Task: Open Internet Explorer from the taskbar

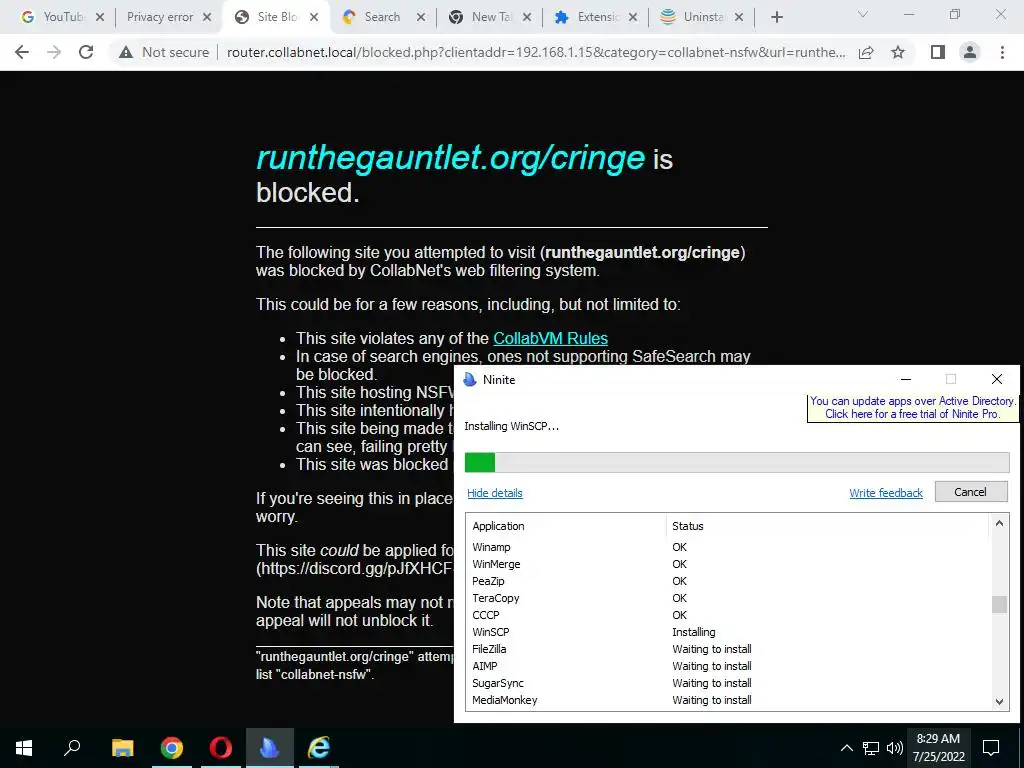Action: pos(319,748)
